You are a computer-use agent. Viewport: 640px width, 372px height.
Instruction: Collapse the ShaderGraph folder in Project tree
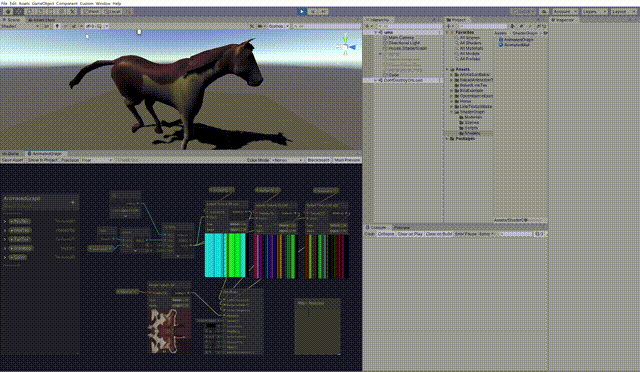coord(453,112)
